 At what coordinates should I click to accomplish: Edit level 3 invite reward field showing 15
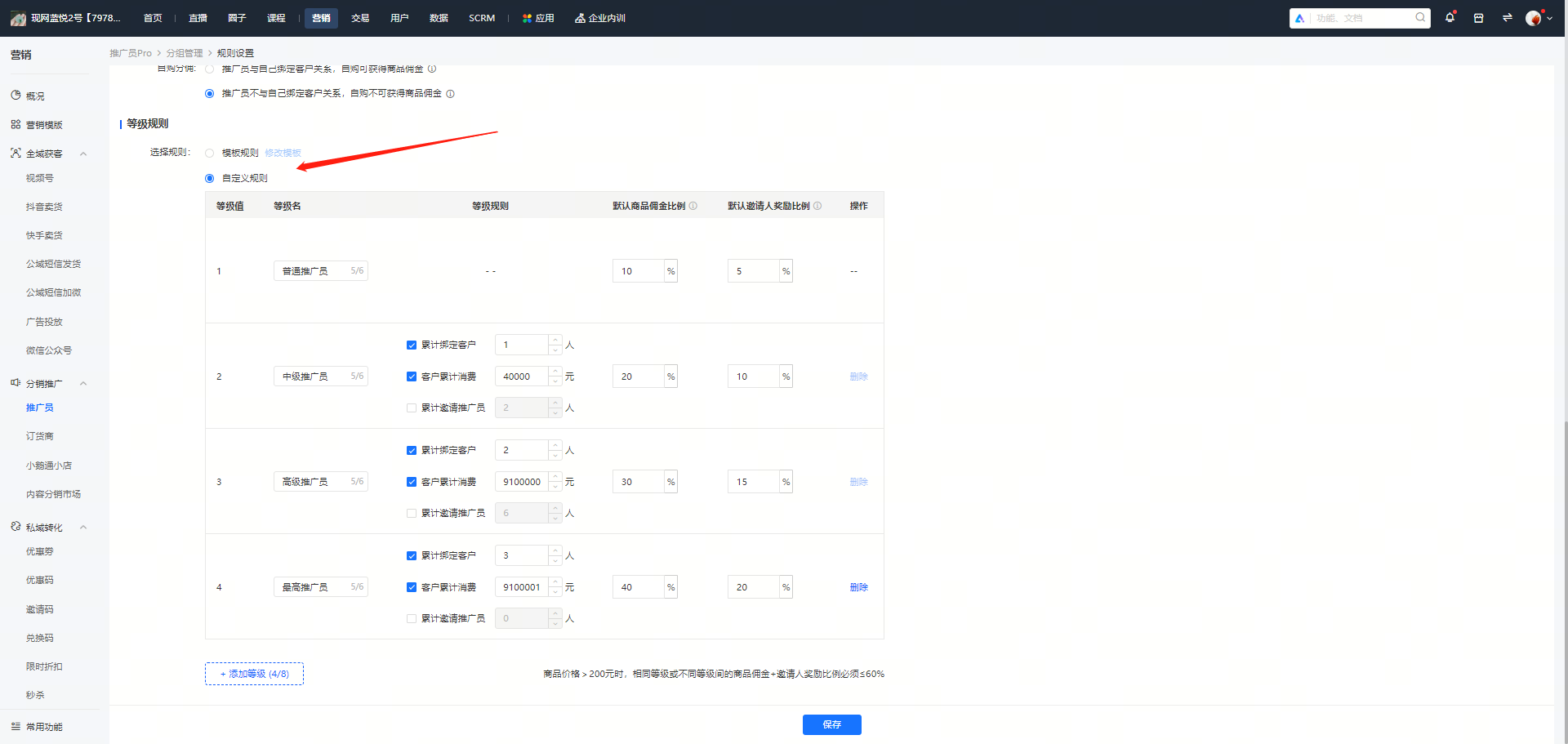pyautogui.click(x=754, y=482)
